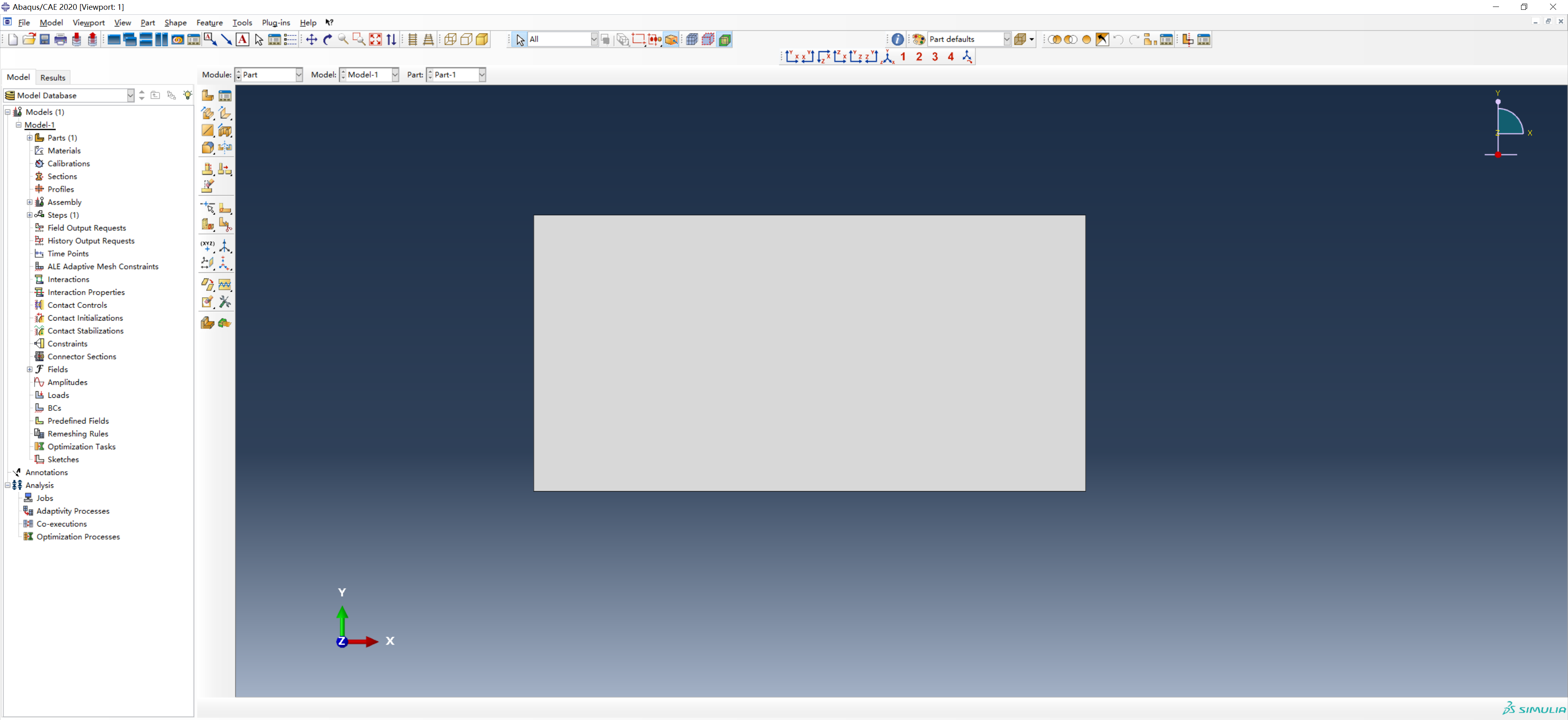Apply custom view 1
Image resolution: width=1568 pixels, height=720 pixels.
pyautogui.click(x=903, y=57)
